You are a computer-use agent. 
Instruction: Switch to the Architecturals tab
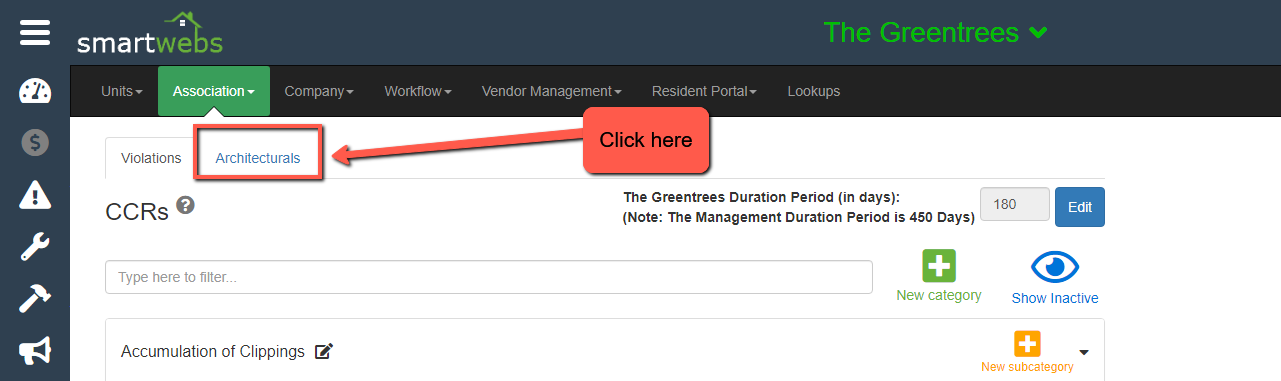pos(258,158)
